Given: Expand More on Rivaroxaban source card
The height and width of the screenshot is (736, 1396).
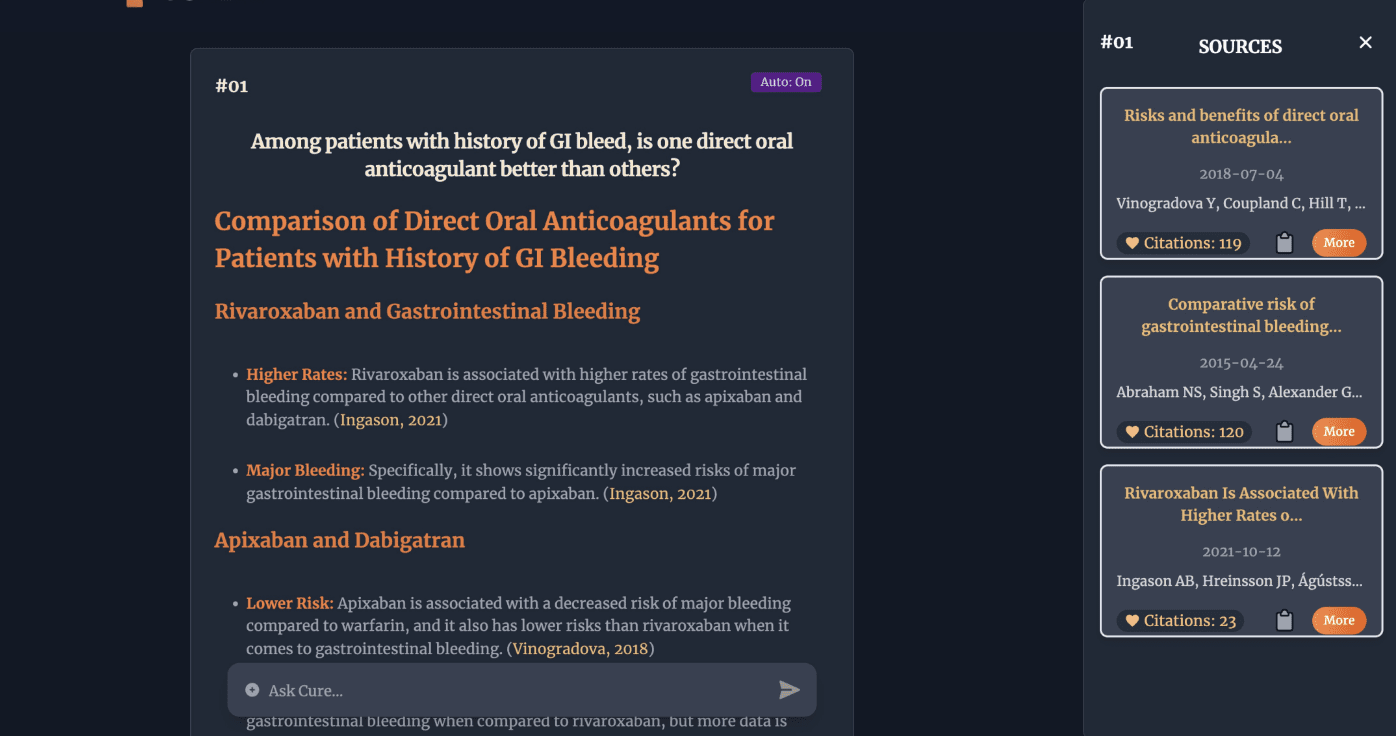Looking at the screenshot, I should 1339,621.
